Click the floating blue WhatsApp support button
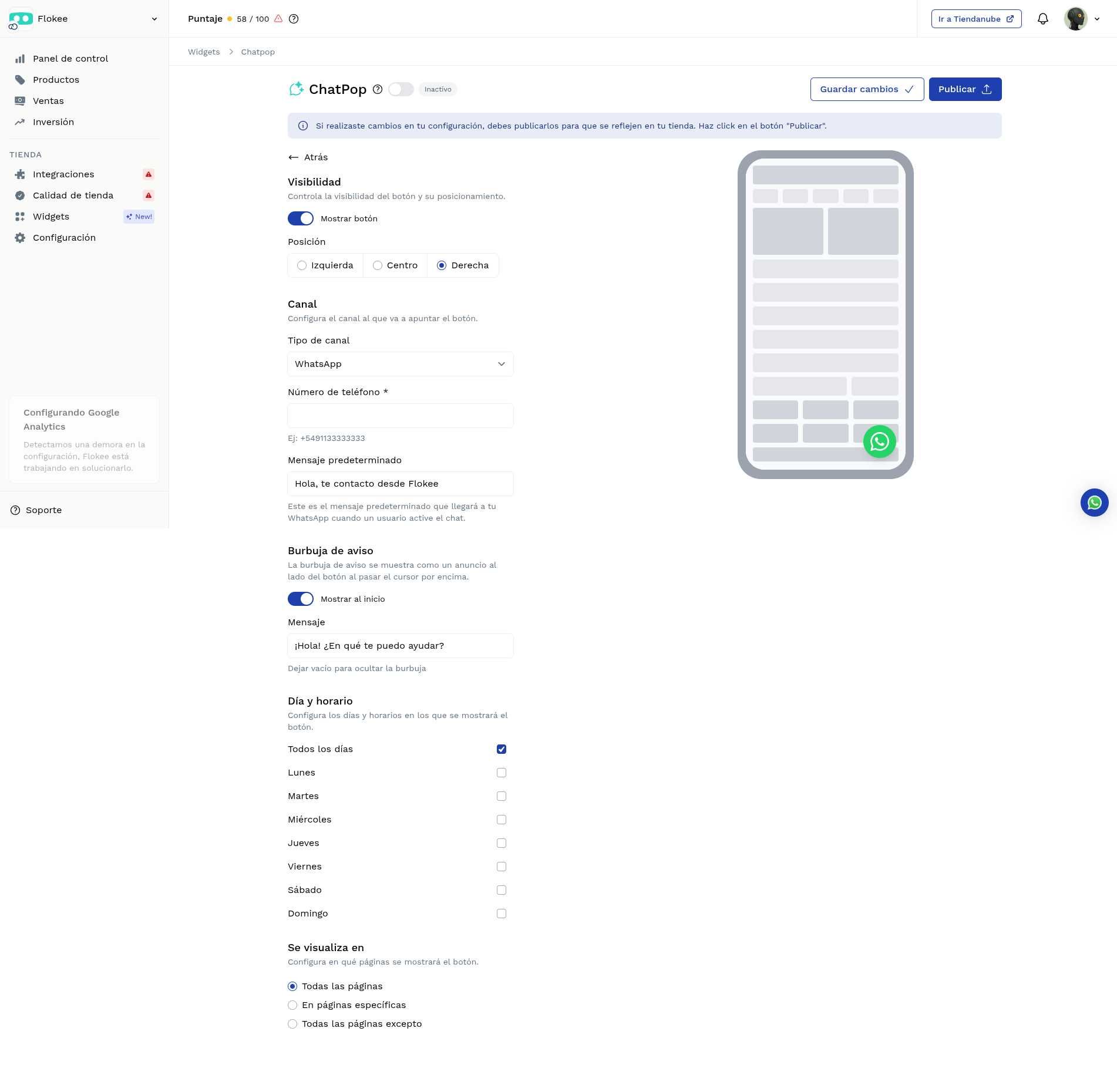The height and width of the screenshot is (1092, 1117). point(1094,503)
